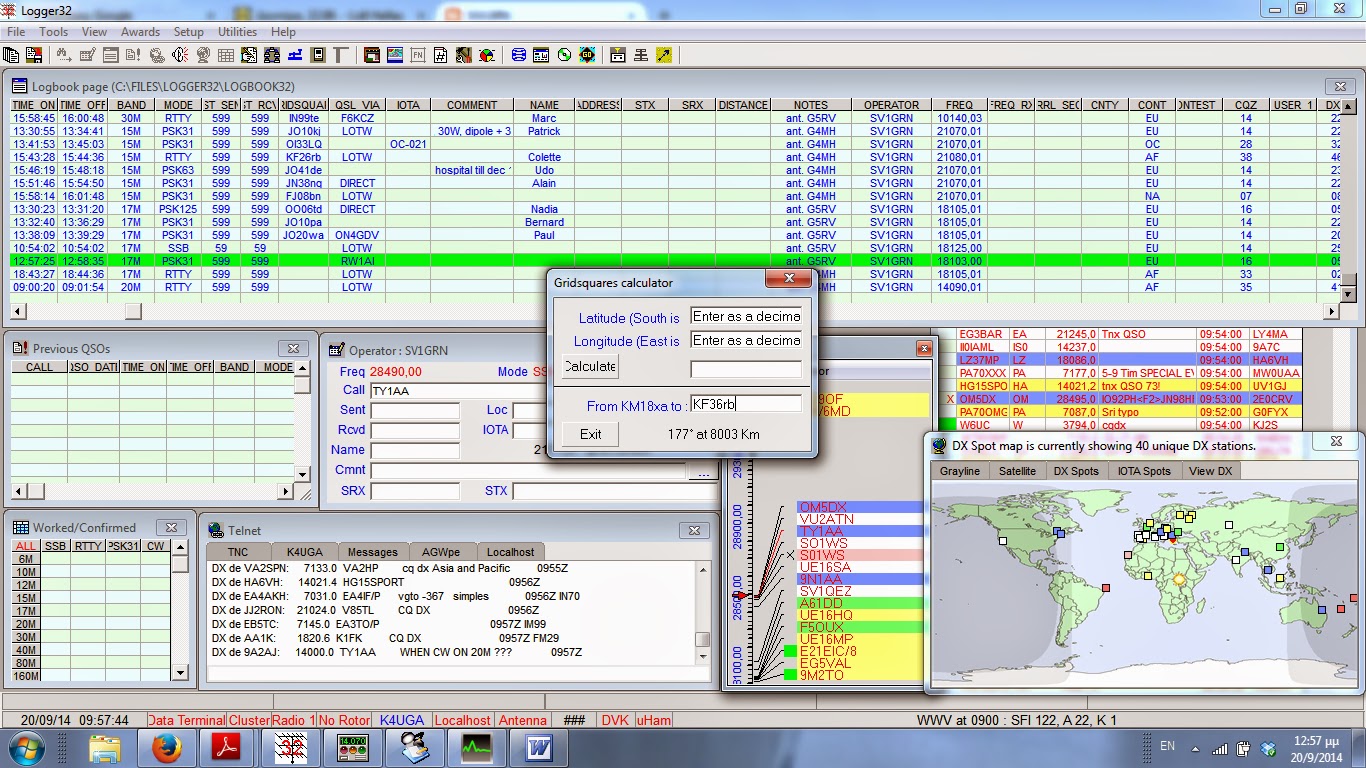Click the hash symbol toolbar icon

point(440,55)
